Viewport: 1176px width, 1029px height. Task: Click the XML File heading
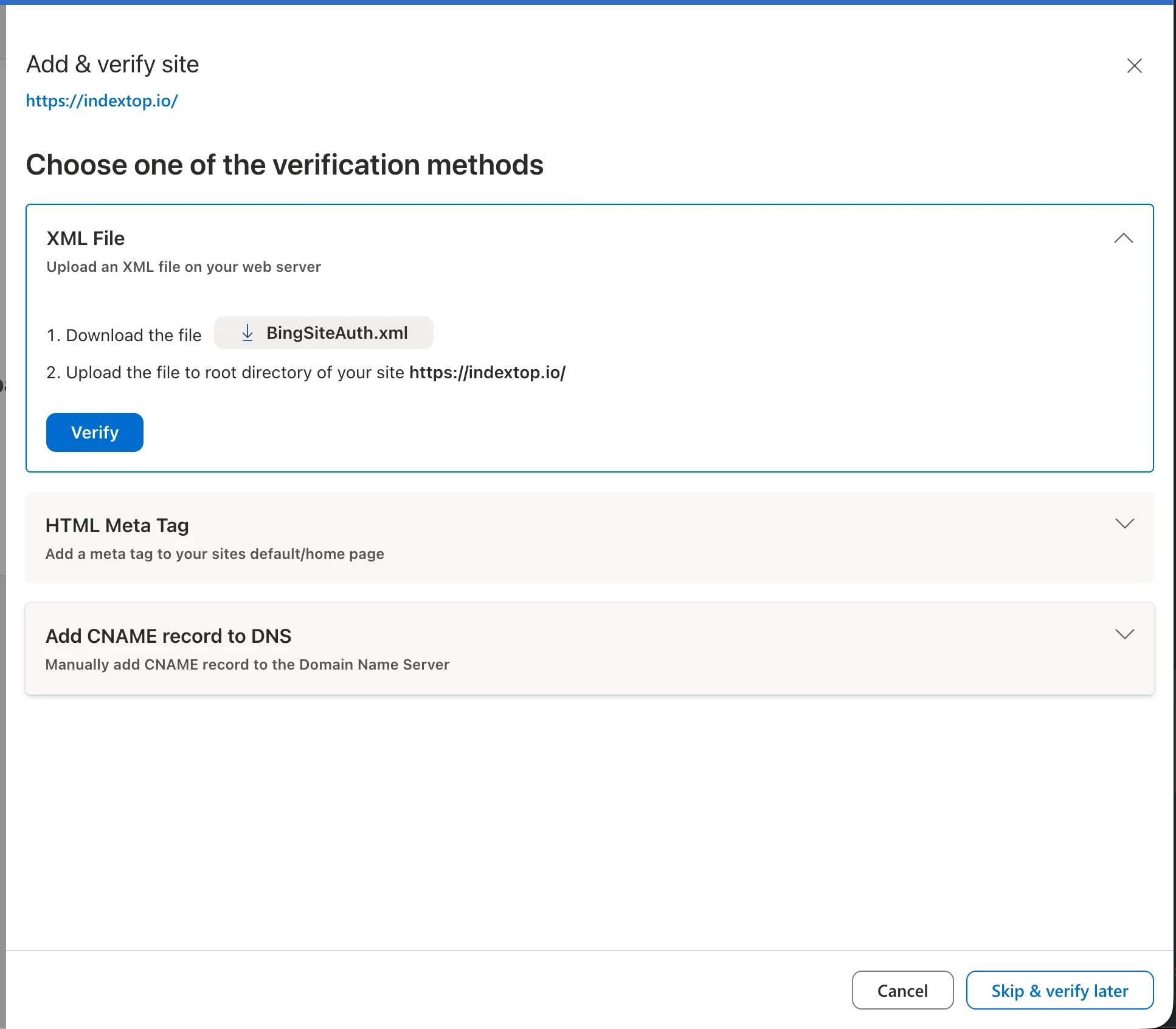86,238
